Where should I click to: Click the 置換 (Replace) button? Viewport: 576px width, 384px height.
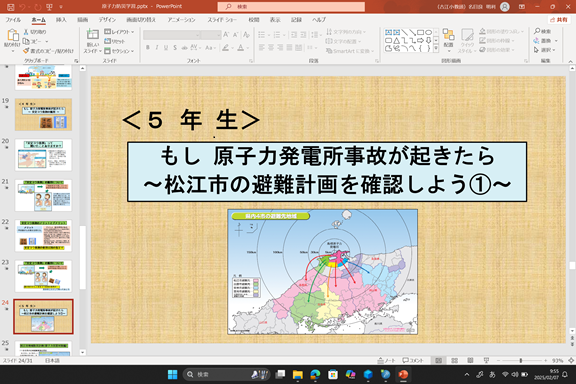click(545, 41)
